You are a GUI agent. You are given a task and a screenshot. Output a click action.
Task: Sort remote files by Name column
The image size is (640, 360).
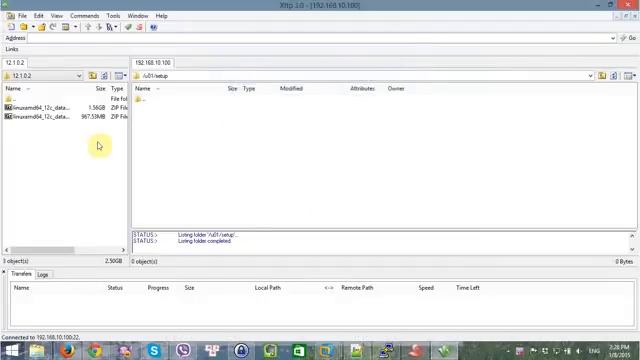pyautogui.click(x=143, y=89)
